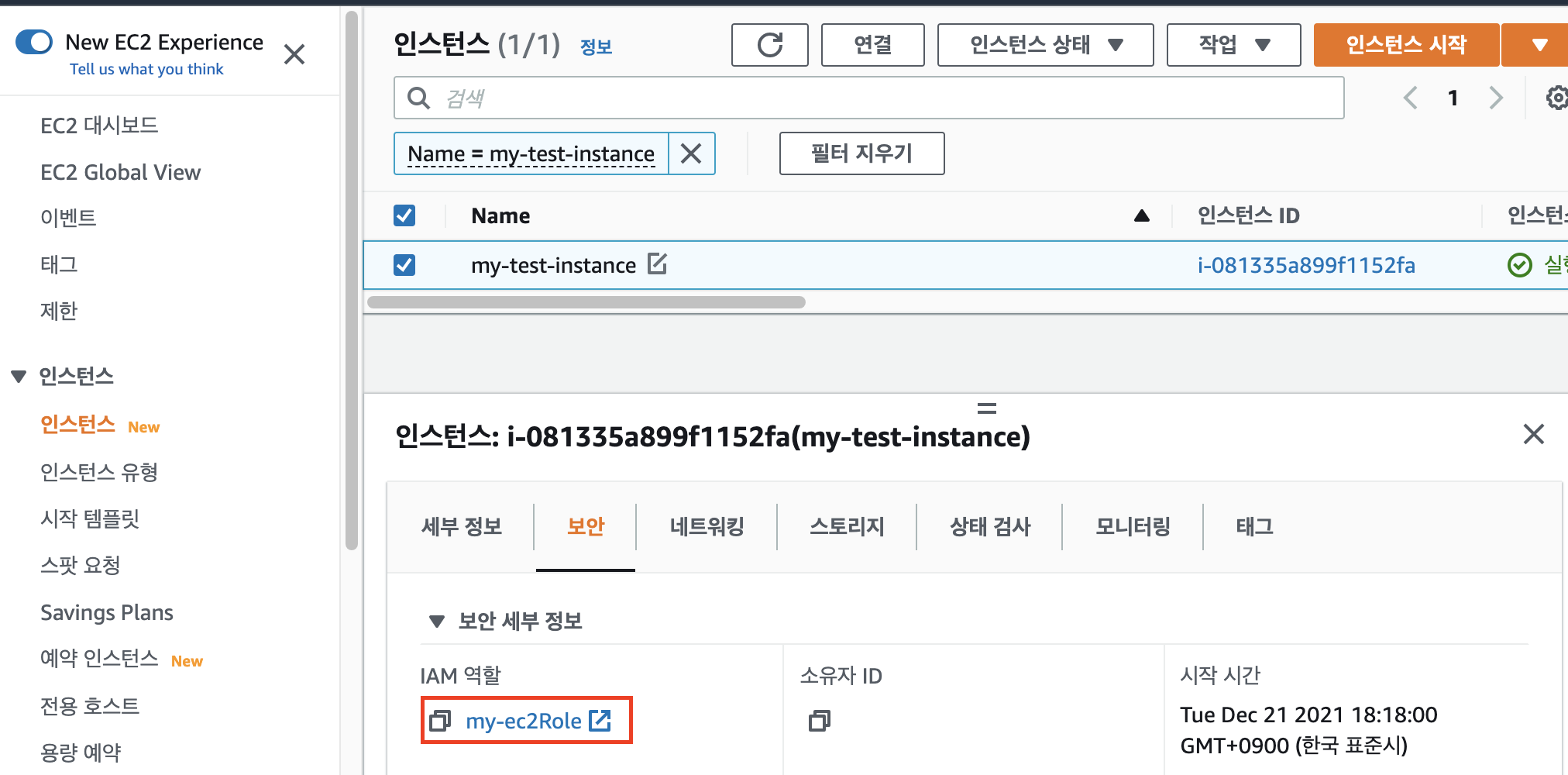The height and width of the screenshot is (775, 1568).
Task: Click the 필터 지우기 button
Action: click(861, 153)
